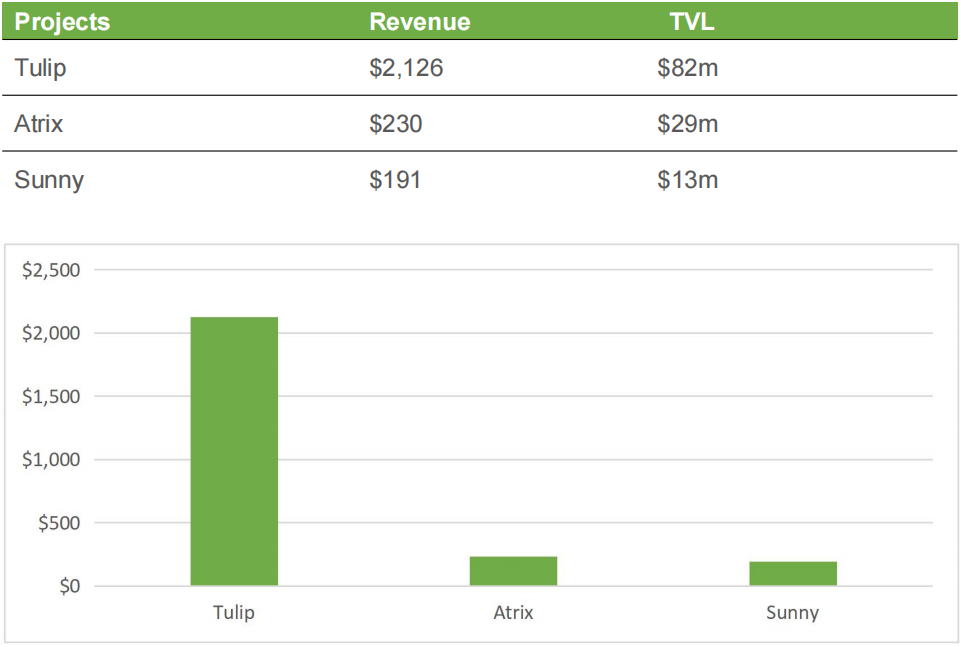
Task: Click the $29m TVL value
Action: [x=687, y=124]
